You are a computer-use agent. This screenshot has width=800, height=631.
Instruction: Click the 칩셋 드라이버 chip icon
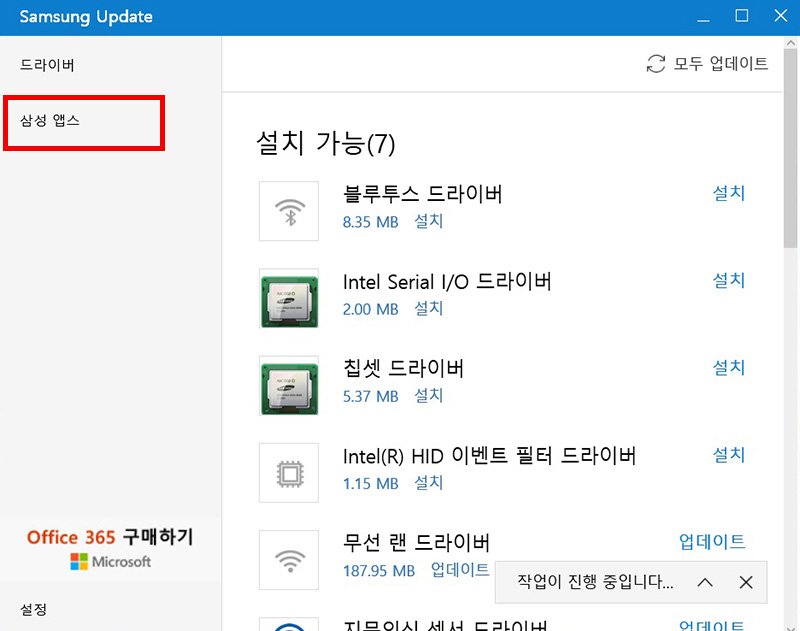(289, 385)
